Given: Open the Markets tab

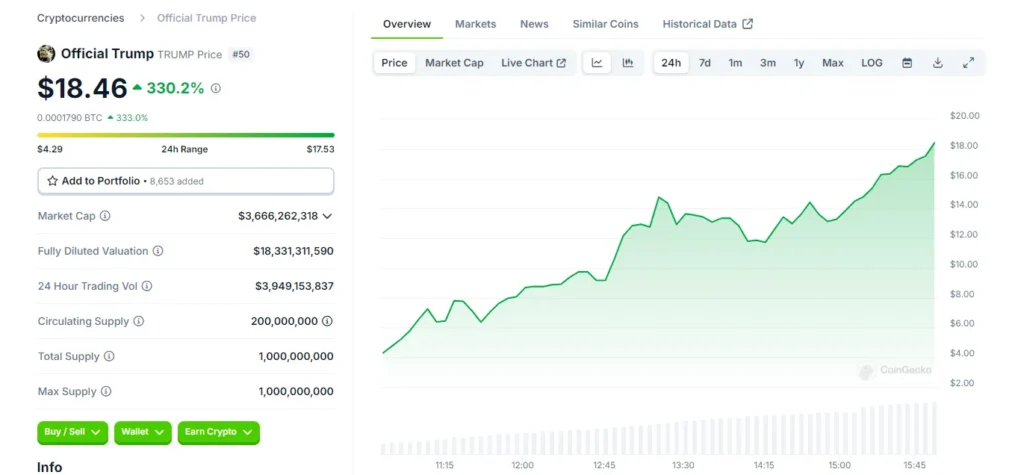Looking at the screenshot, I should click(475, 24).
